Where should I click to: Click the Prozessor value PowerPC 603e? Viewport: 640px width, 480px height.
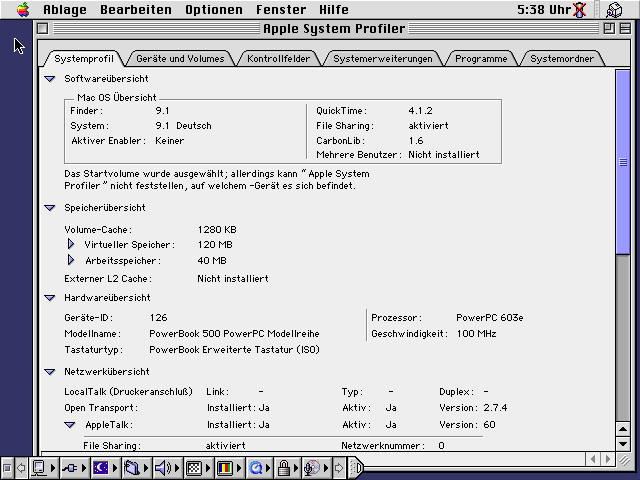point(489,318)
